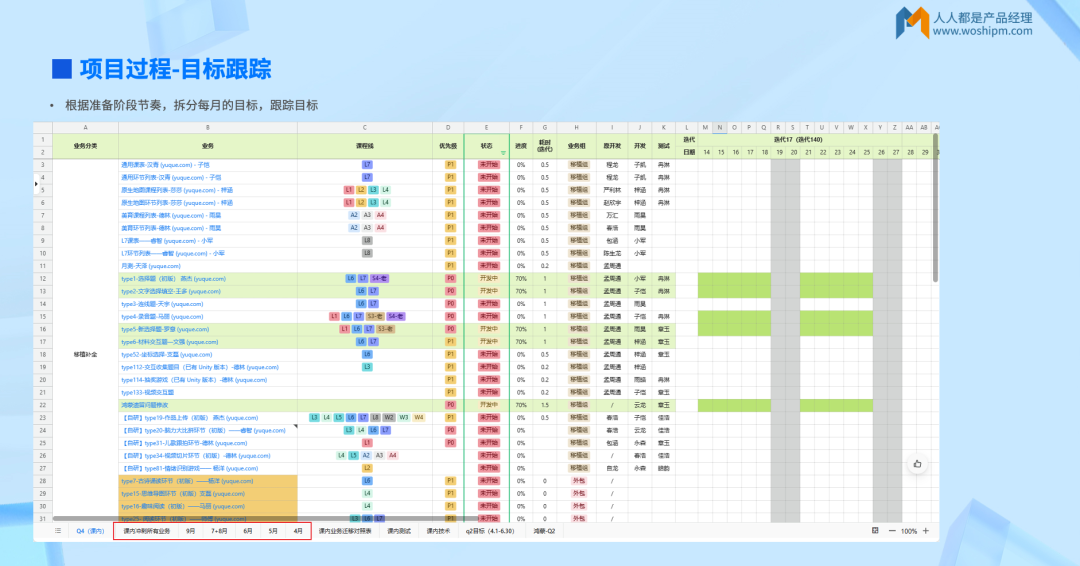Switch to the 9月 sheet tab
This screenshot has height=566, width=1080.
(190, 531)
